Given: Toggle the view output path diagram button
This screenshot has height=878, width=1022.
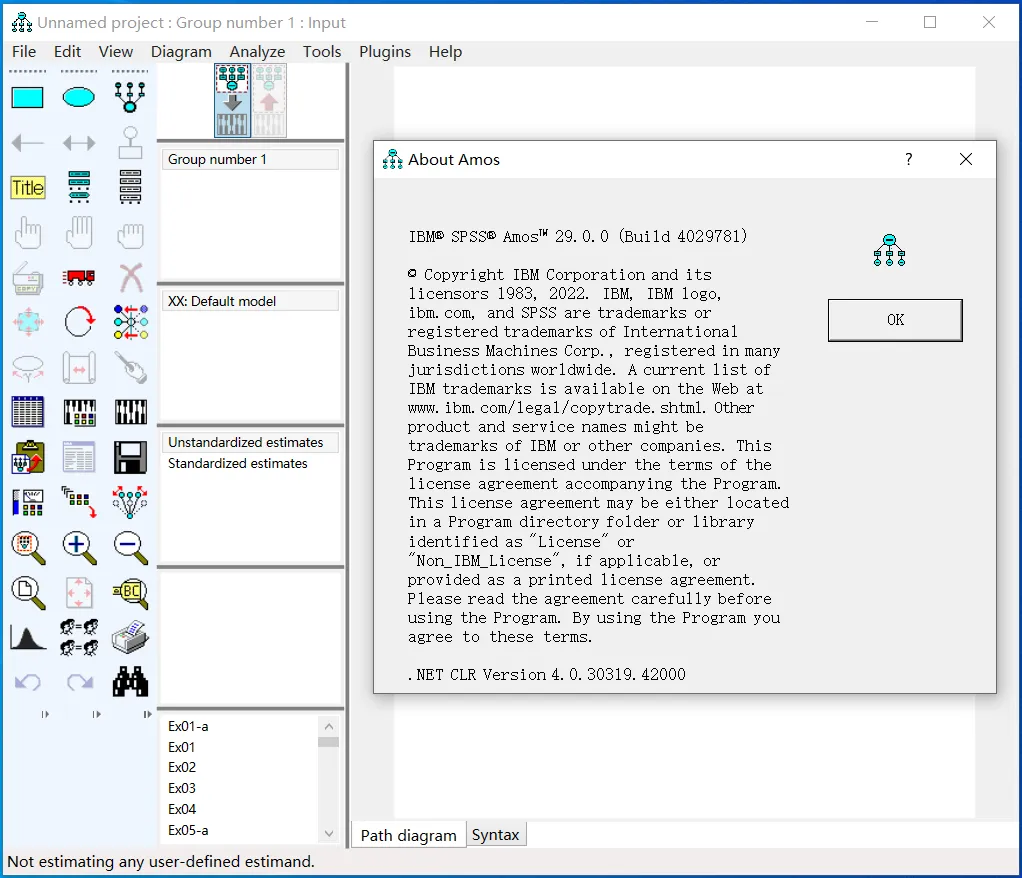Looking at the screenshot, I should click(269, 100).
